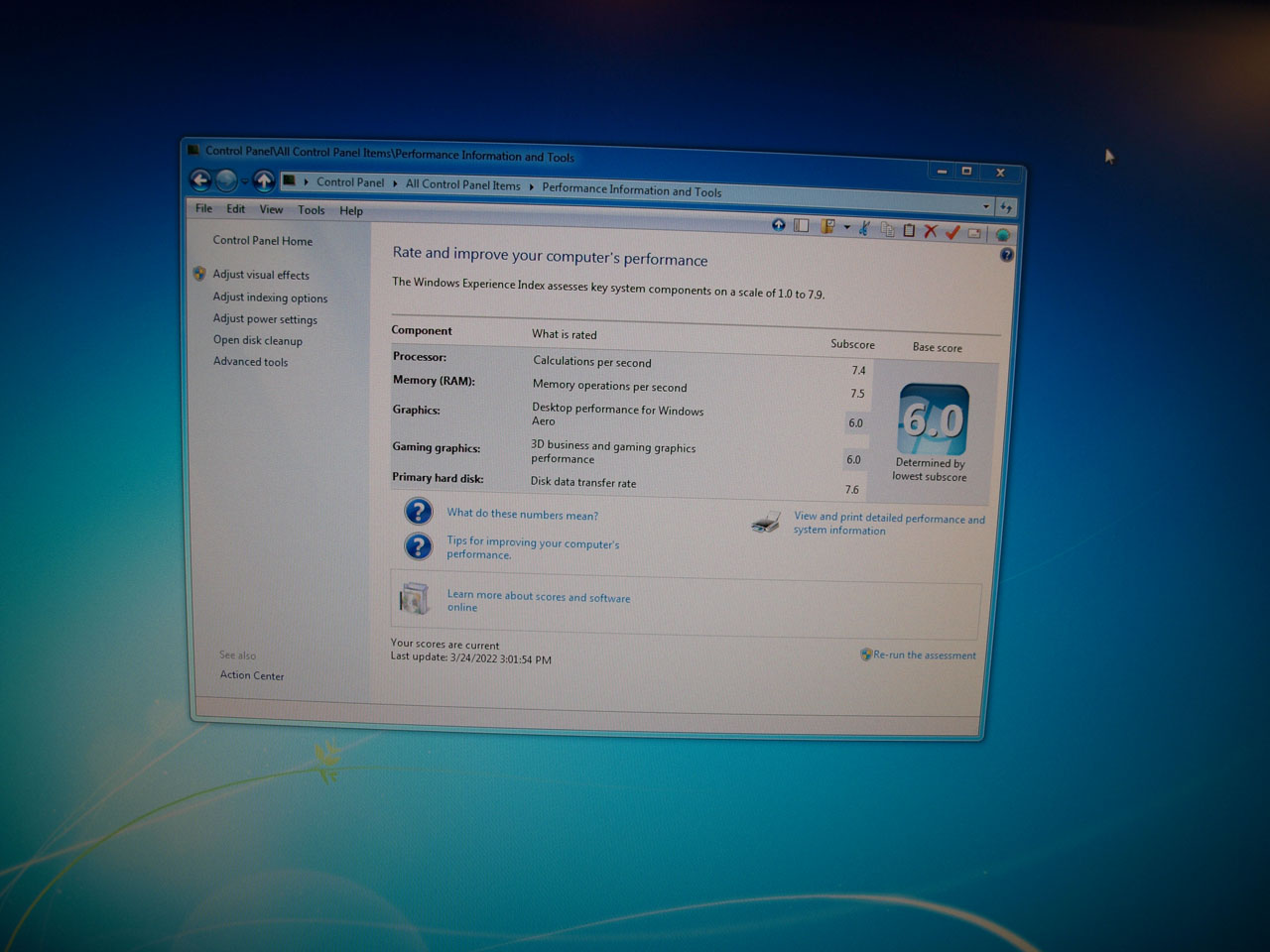The image size is (1270, 952).
Task: Refresh the page with the address bar refresh button
Action: click(1006, 207)
